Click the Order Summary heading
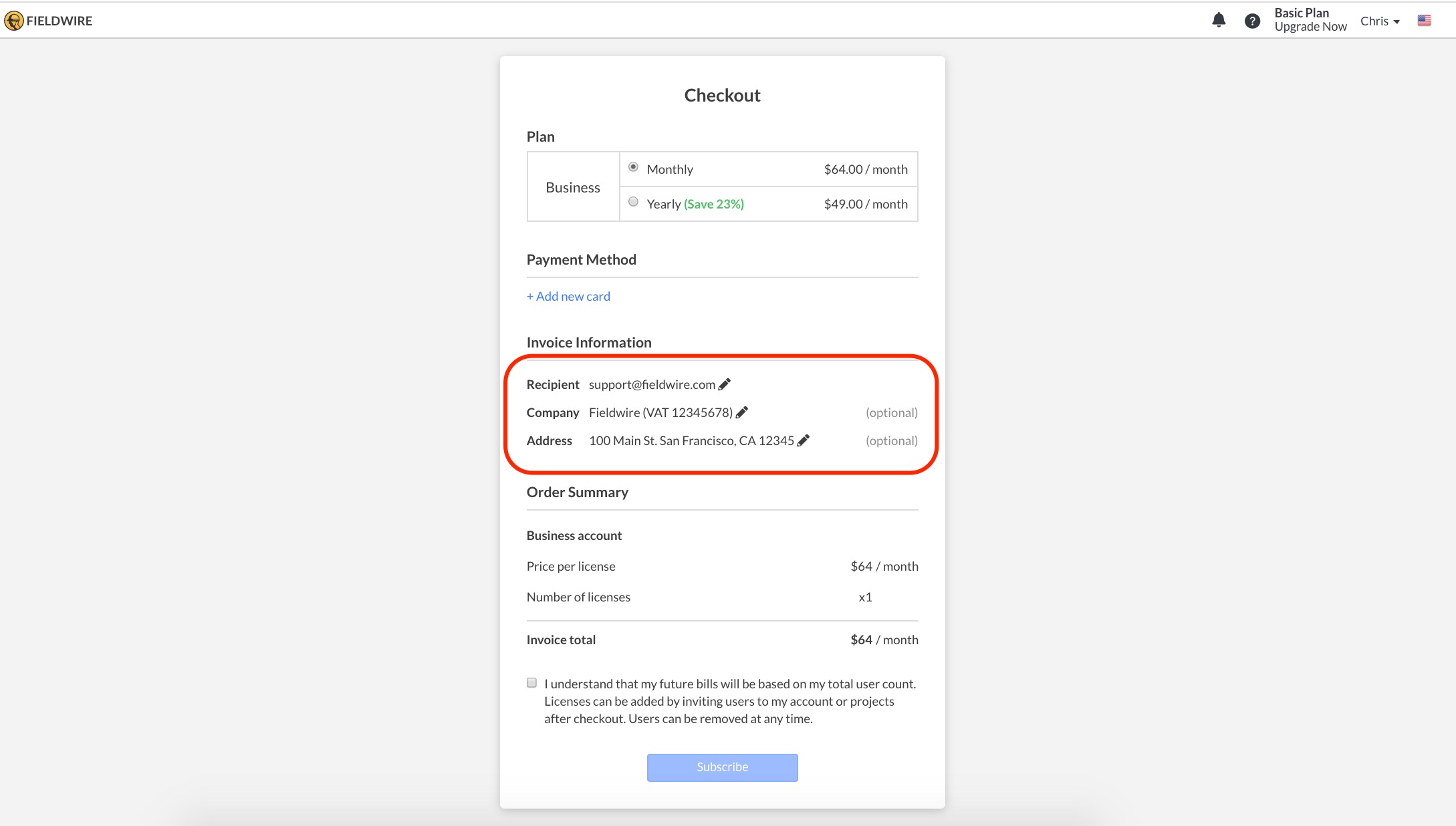1456x826 pixels. tap(578, 492)
